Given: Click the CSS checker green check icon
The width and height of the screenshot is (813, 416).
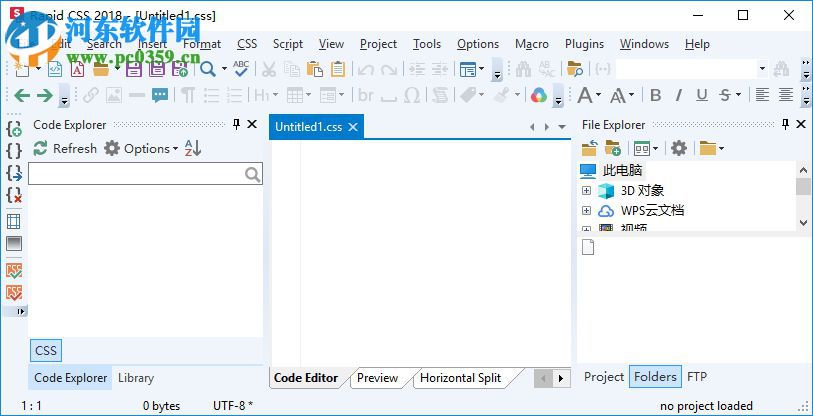Looking at the screenshot, I should (14, 270).
